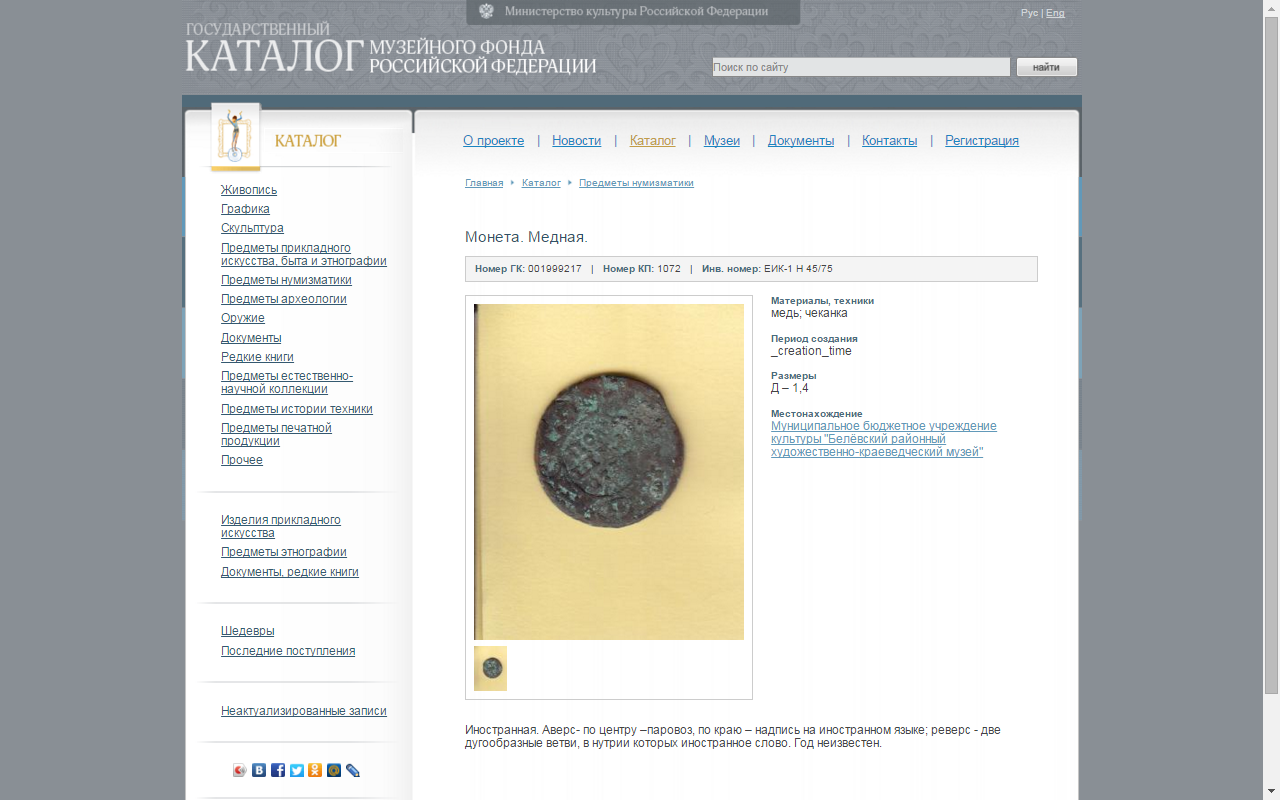Share page via VKontakte icon
Viewport: 1280px width, 800px height.
(x=259, y=770)
